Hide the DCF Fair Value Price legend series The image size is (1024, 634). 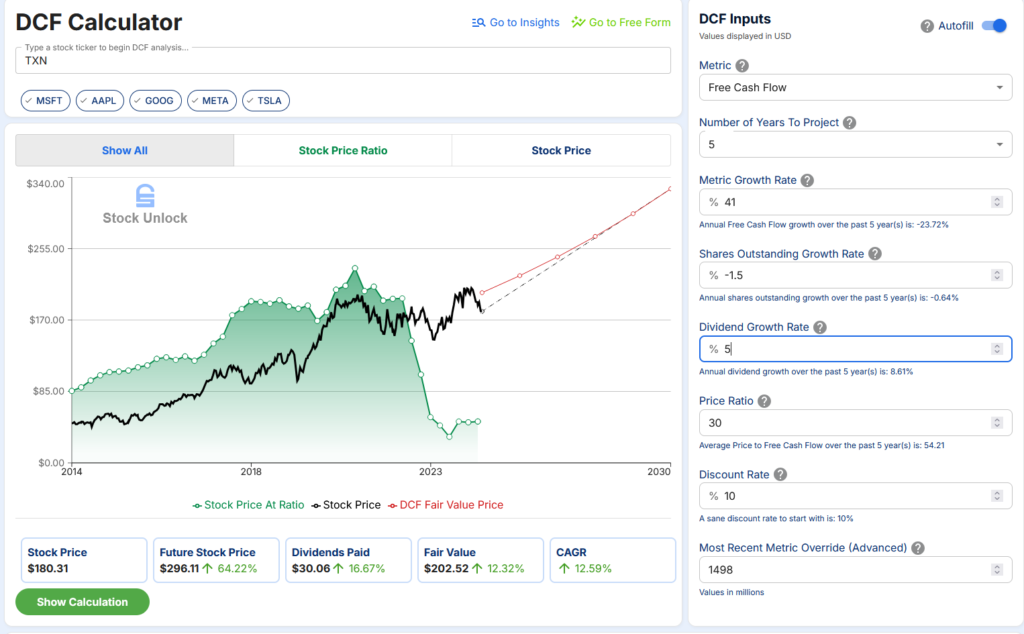pos(445,505)
